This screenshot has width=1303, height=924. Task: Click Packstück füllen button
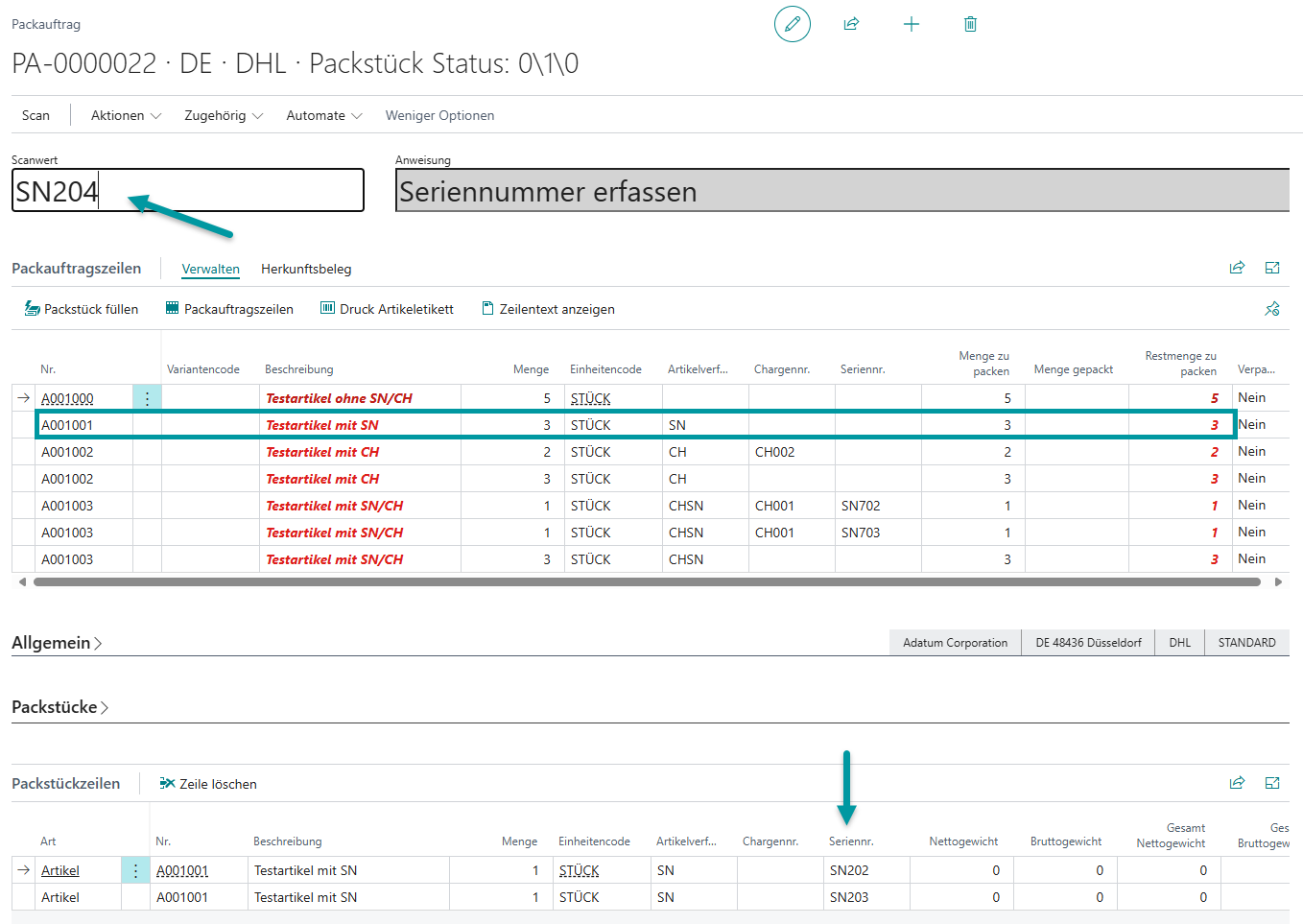tap(82, 309)
